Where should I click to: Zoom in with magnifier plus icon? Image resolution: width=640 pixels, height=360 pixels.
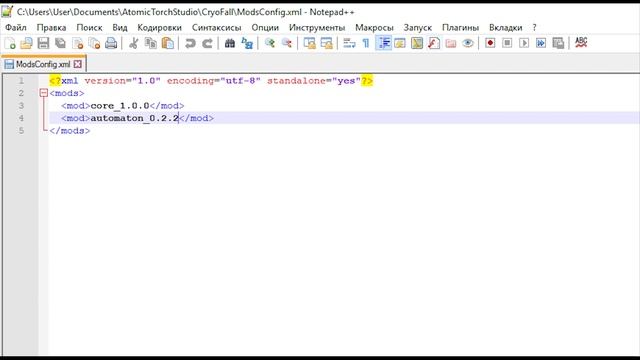[x=269, y=43]
